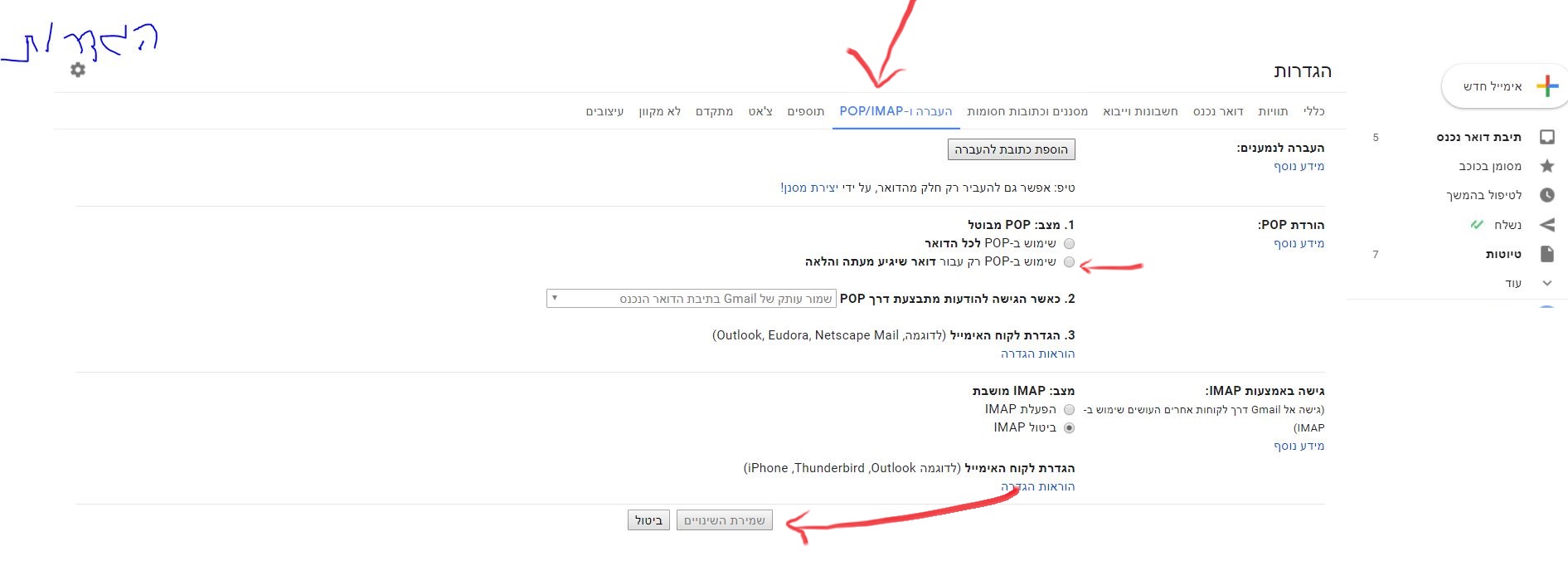Viewport: 1568px width, 561px height.
Task: Switch to 'חשבונות וייבוא' tab
Action: tap(1140, 111)
